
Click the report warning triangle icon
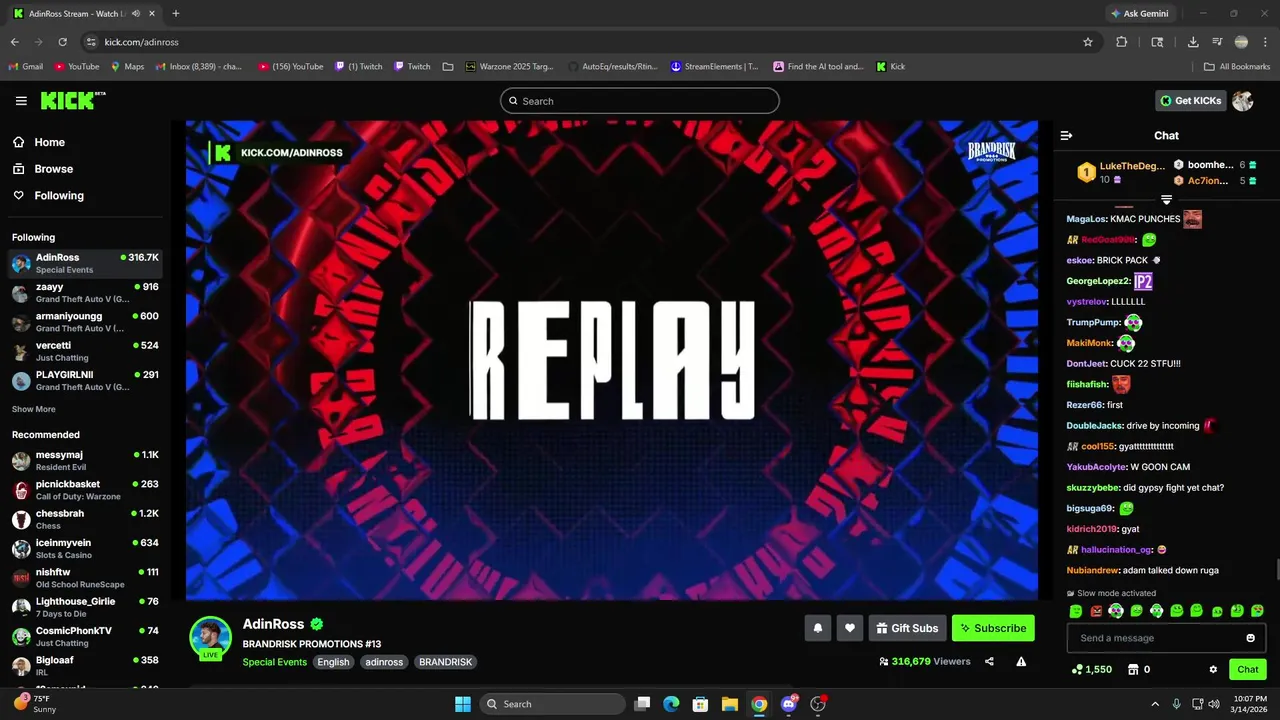(x=1021, y=661)
